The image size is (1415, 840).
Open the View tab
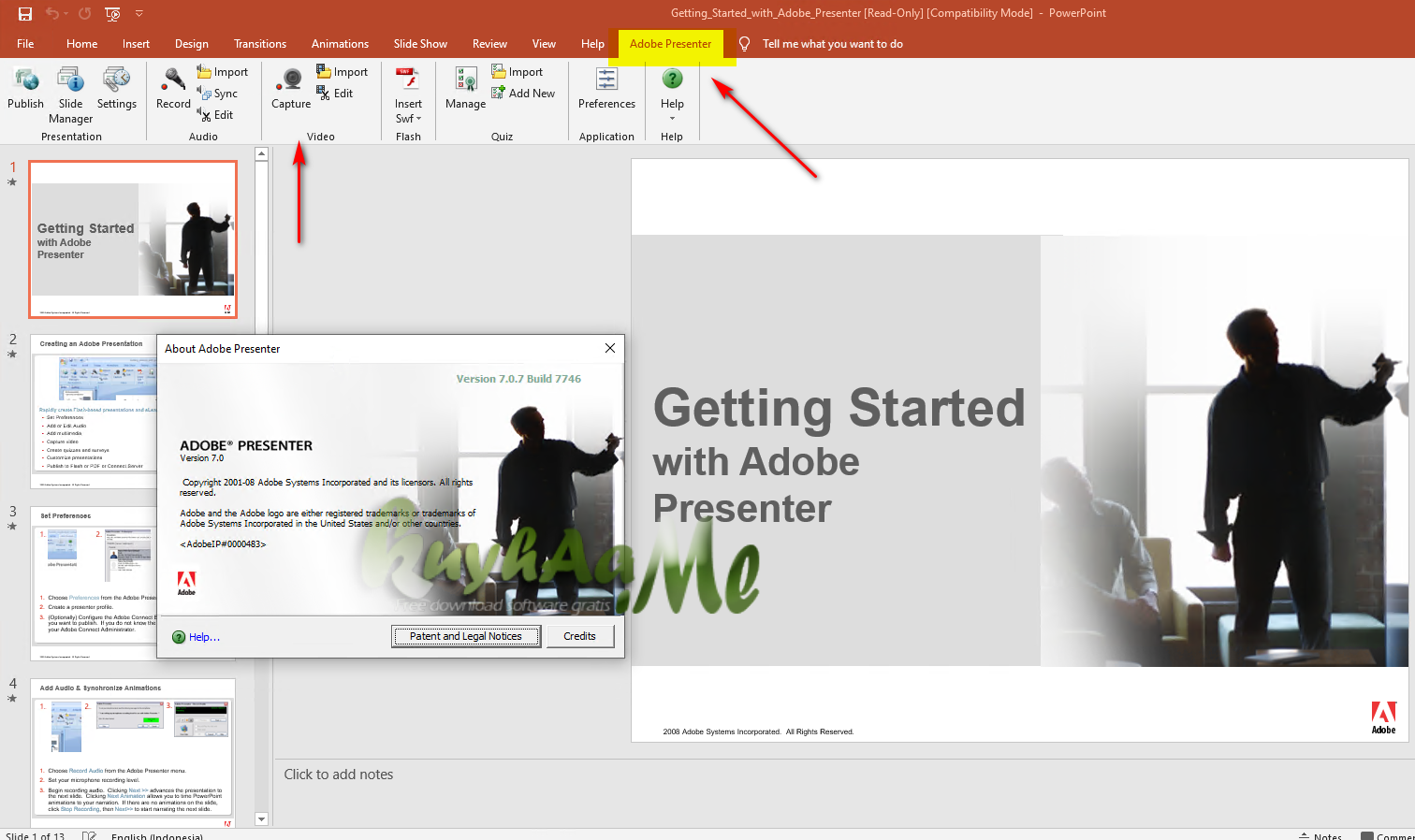[544, 44]
